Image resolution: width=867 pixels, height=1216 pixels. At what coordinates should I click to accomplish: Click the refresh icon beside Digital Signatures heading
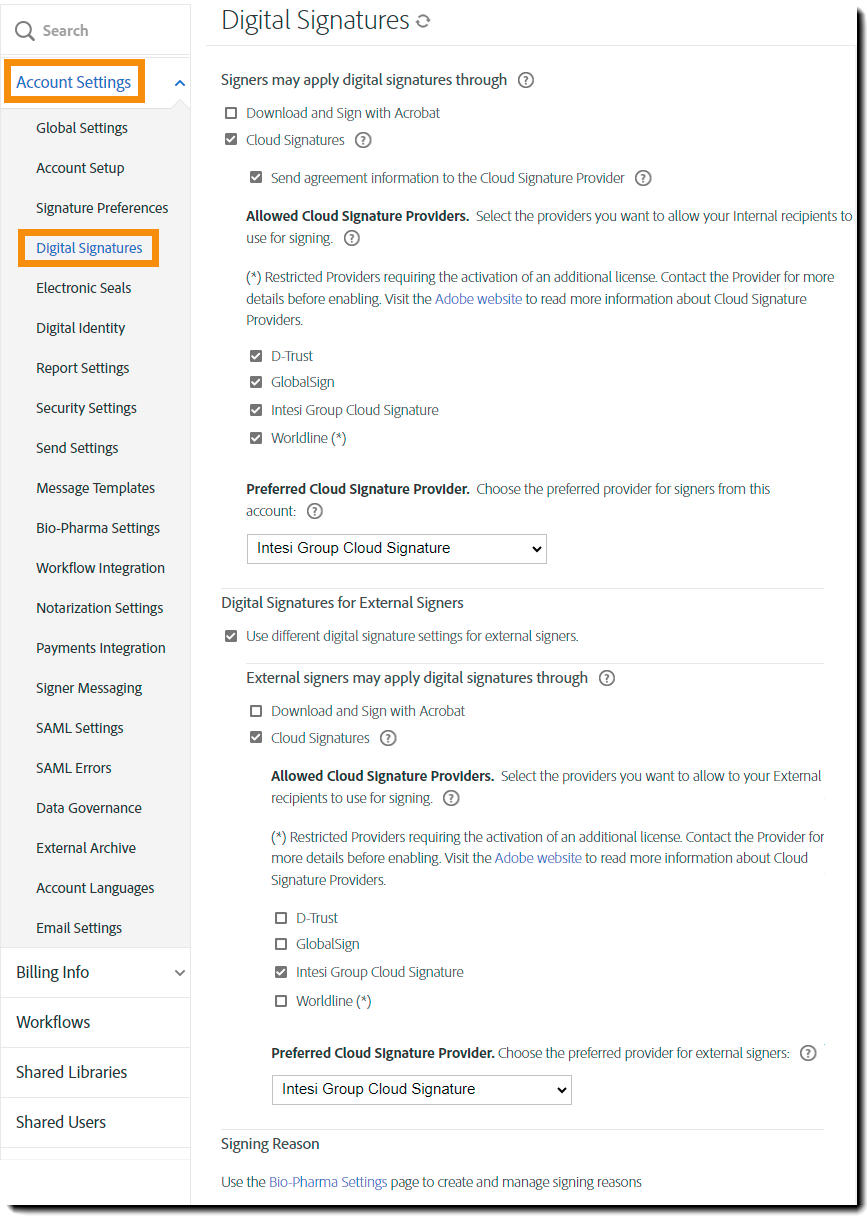(423, 19)
